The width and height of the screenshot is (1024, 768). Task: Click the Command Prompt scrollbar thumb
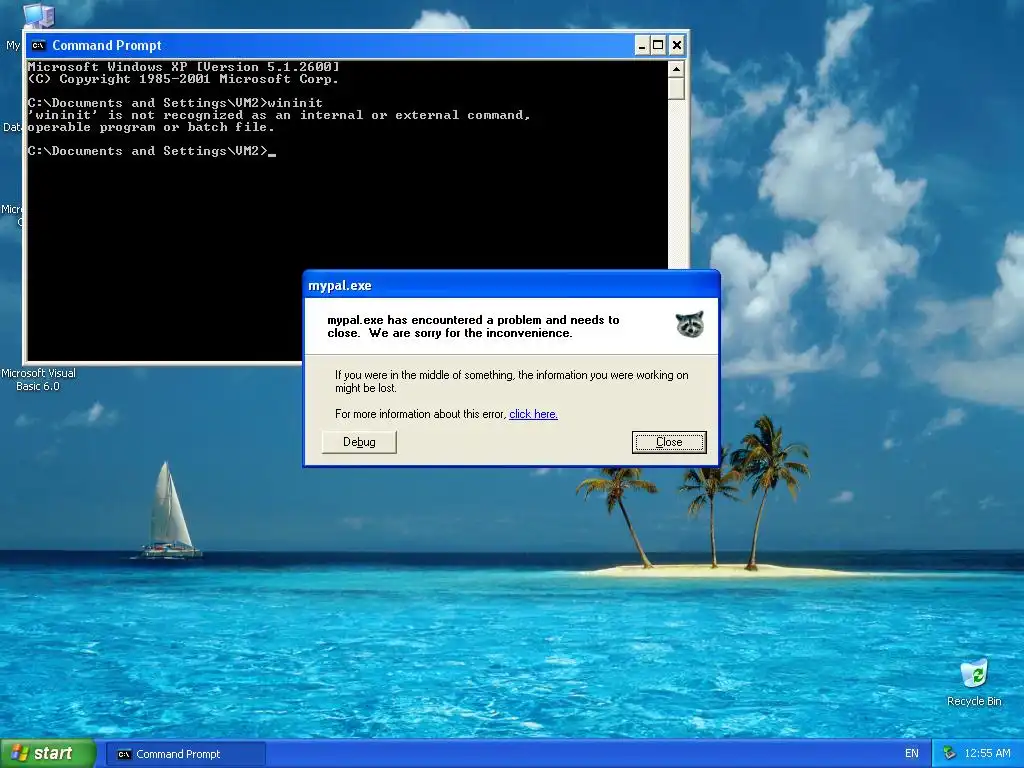tap(676, 88)
